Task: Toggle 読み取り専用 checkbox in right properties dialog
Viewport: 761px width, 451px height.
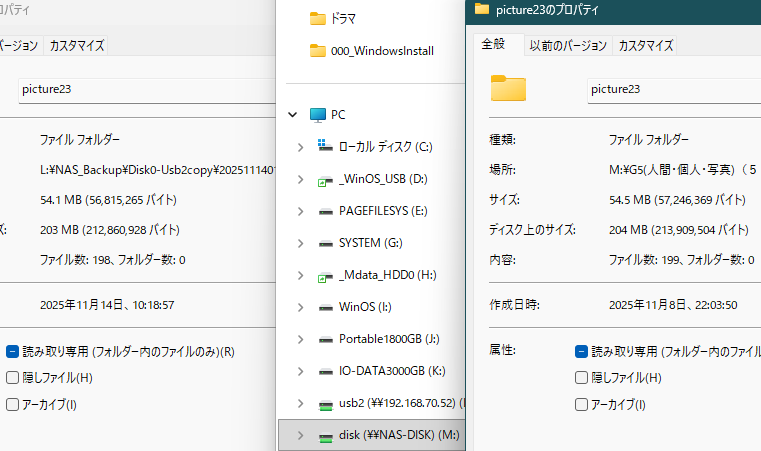Action: (x=582, y=352)
